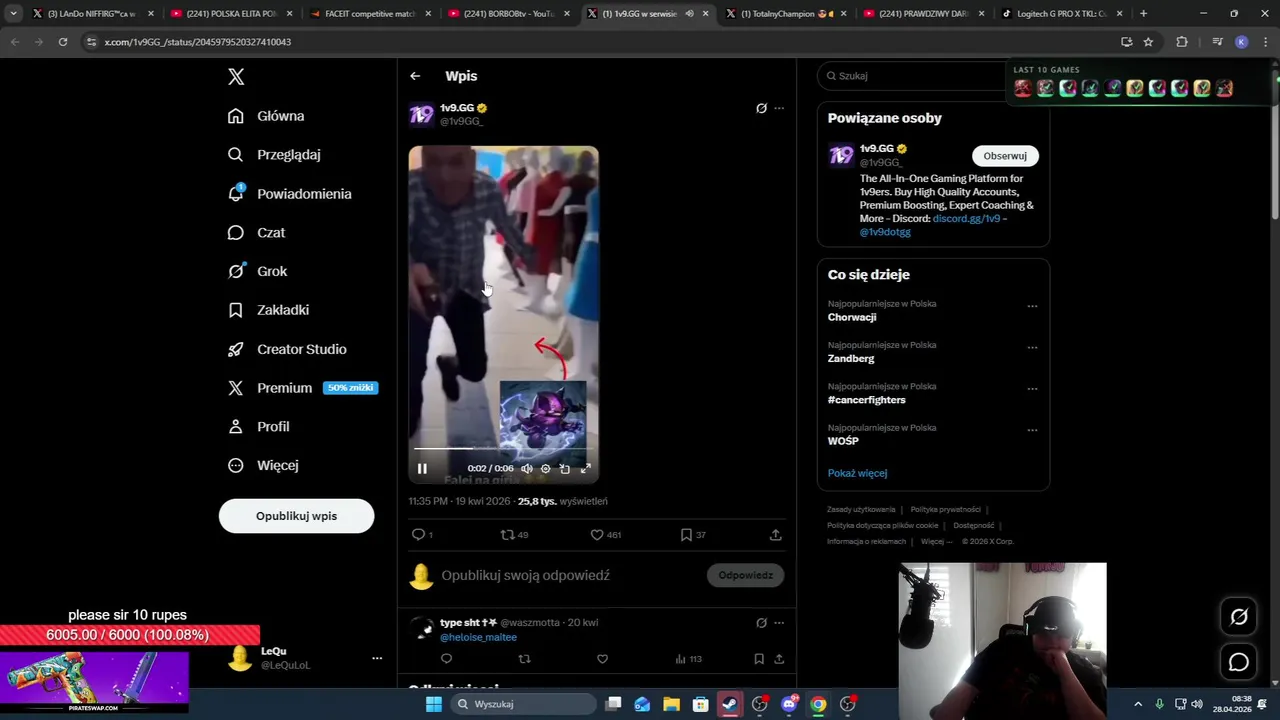Image resolution: width=1280 pixels, height=720 pixels.
Task: Open discord.gg/1v9 link
Action: pyautogui.click(x=966, y=218)
